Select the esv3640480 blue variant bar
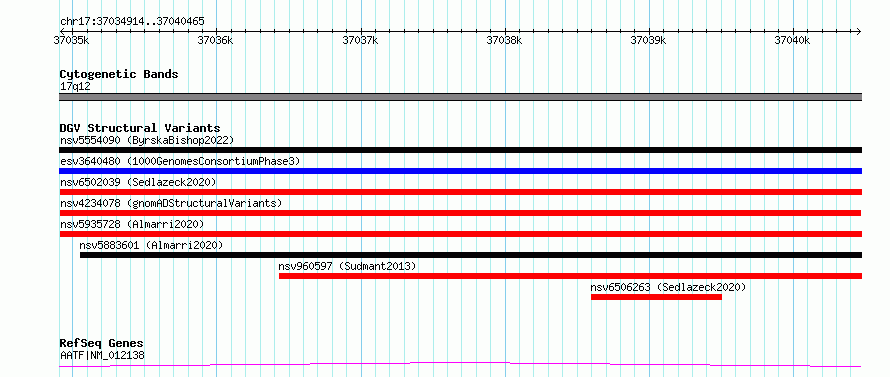This screenshot has height=377, width=890. tap(460, 171)
